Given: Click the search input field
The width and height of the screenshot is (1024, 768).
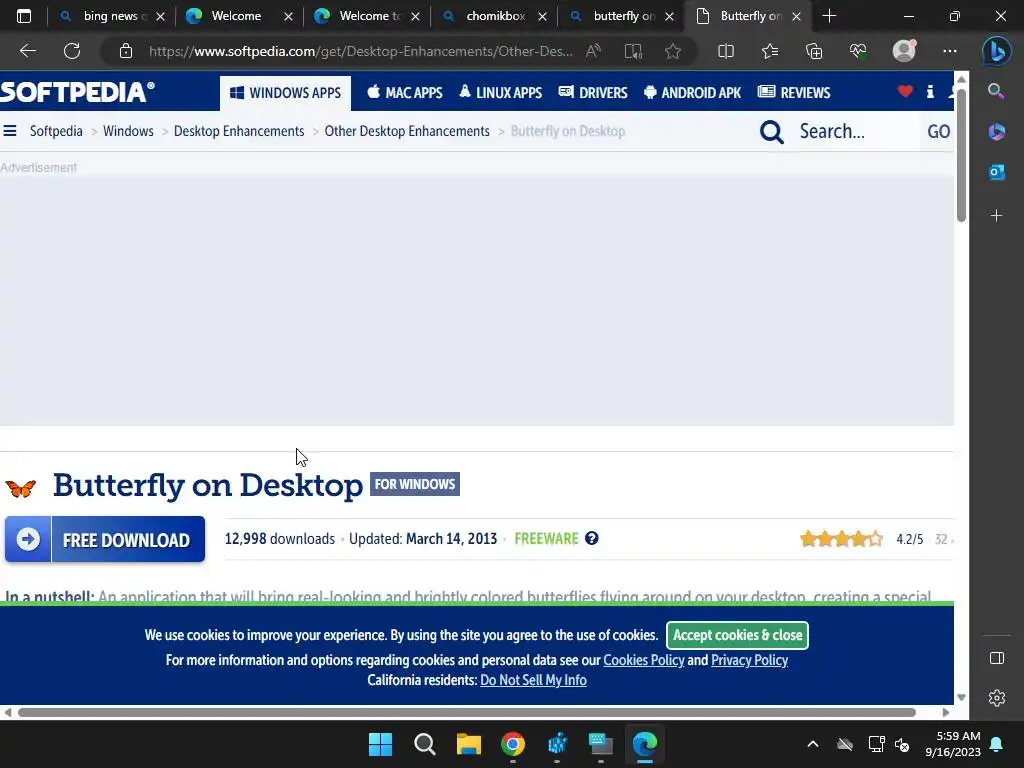Looking at the screenshot, I should (856, 132).
